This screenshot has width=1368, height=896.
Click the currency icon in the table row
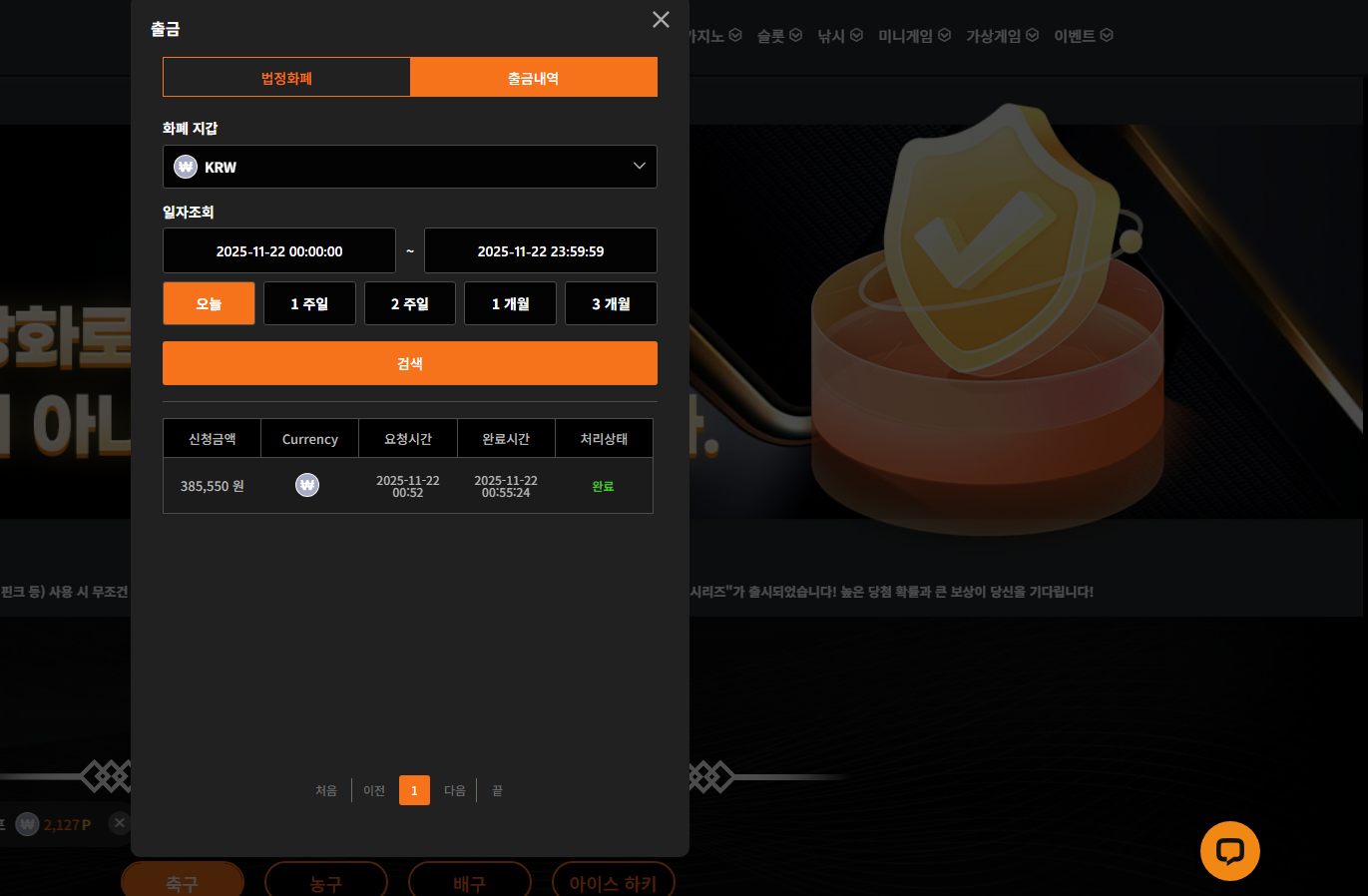[x=307, y=485]
